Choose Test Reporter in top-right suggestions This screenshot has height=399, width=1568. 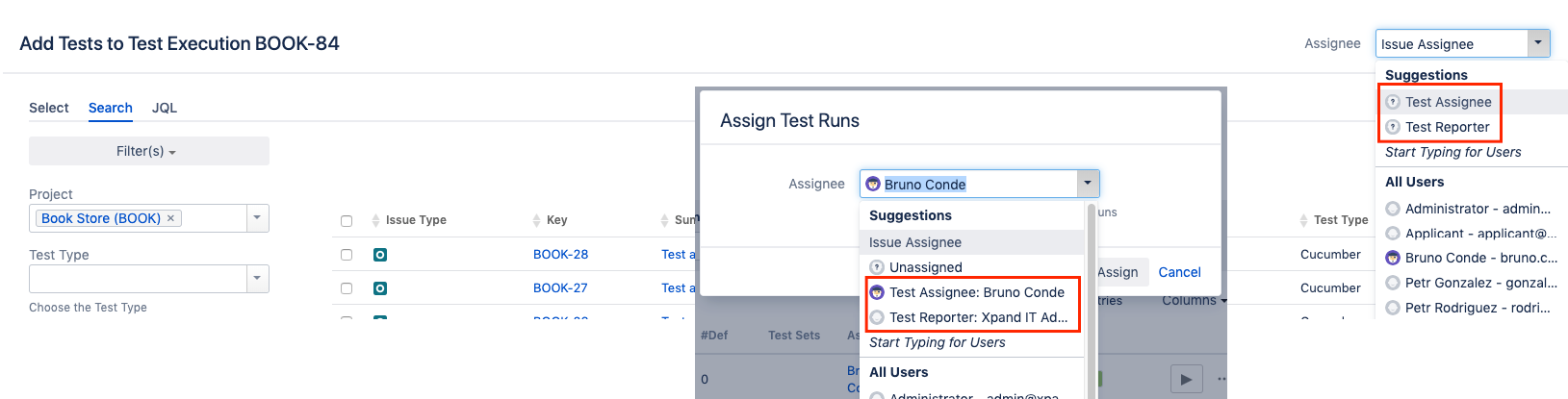coord(1473,127)
